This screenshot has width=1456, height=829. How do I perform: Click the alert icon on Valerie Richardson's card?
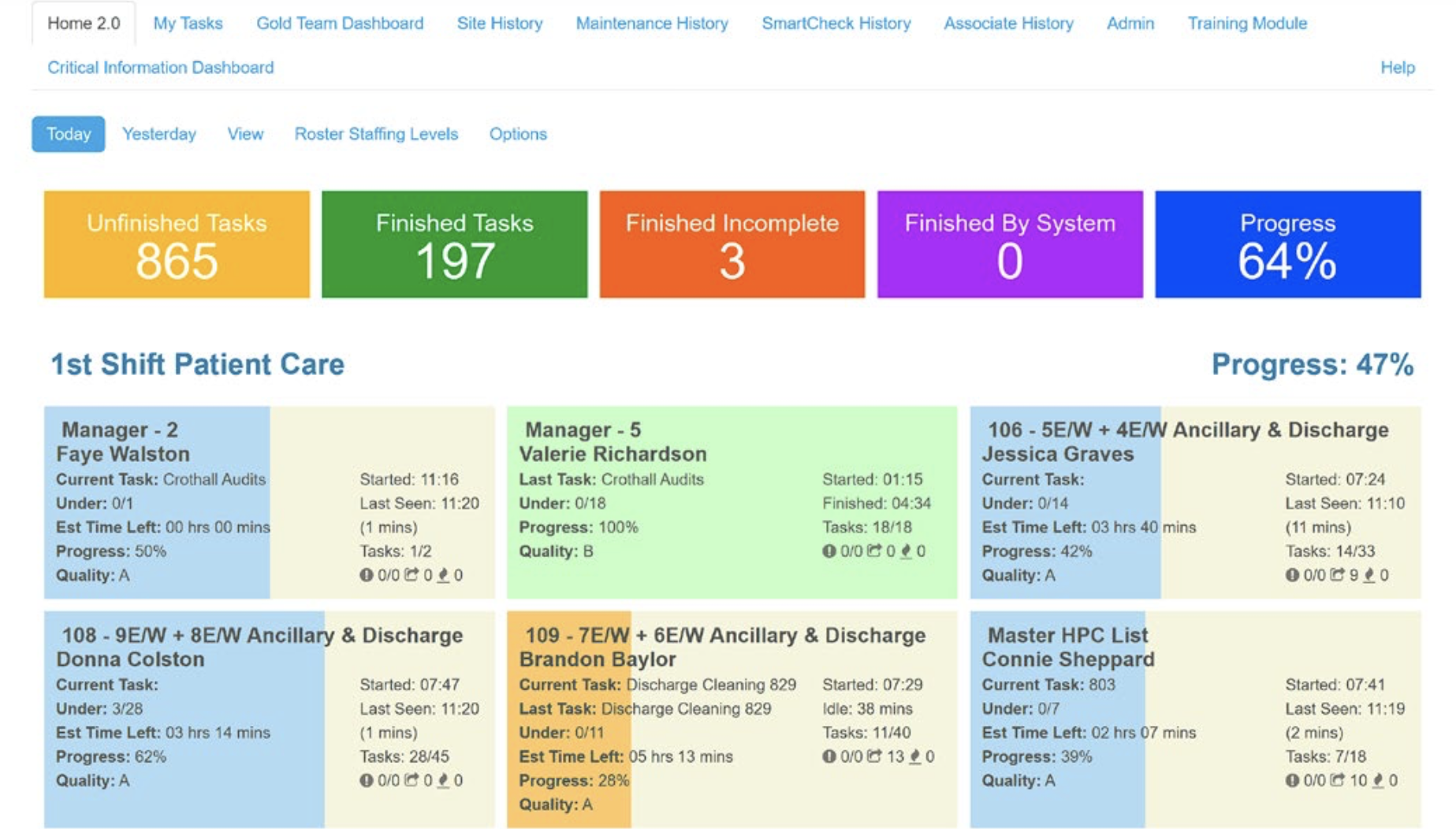829,550
